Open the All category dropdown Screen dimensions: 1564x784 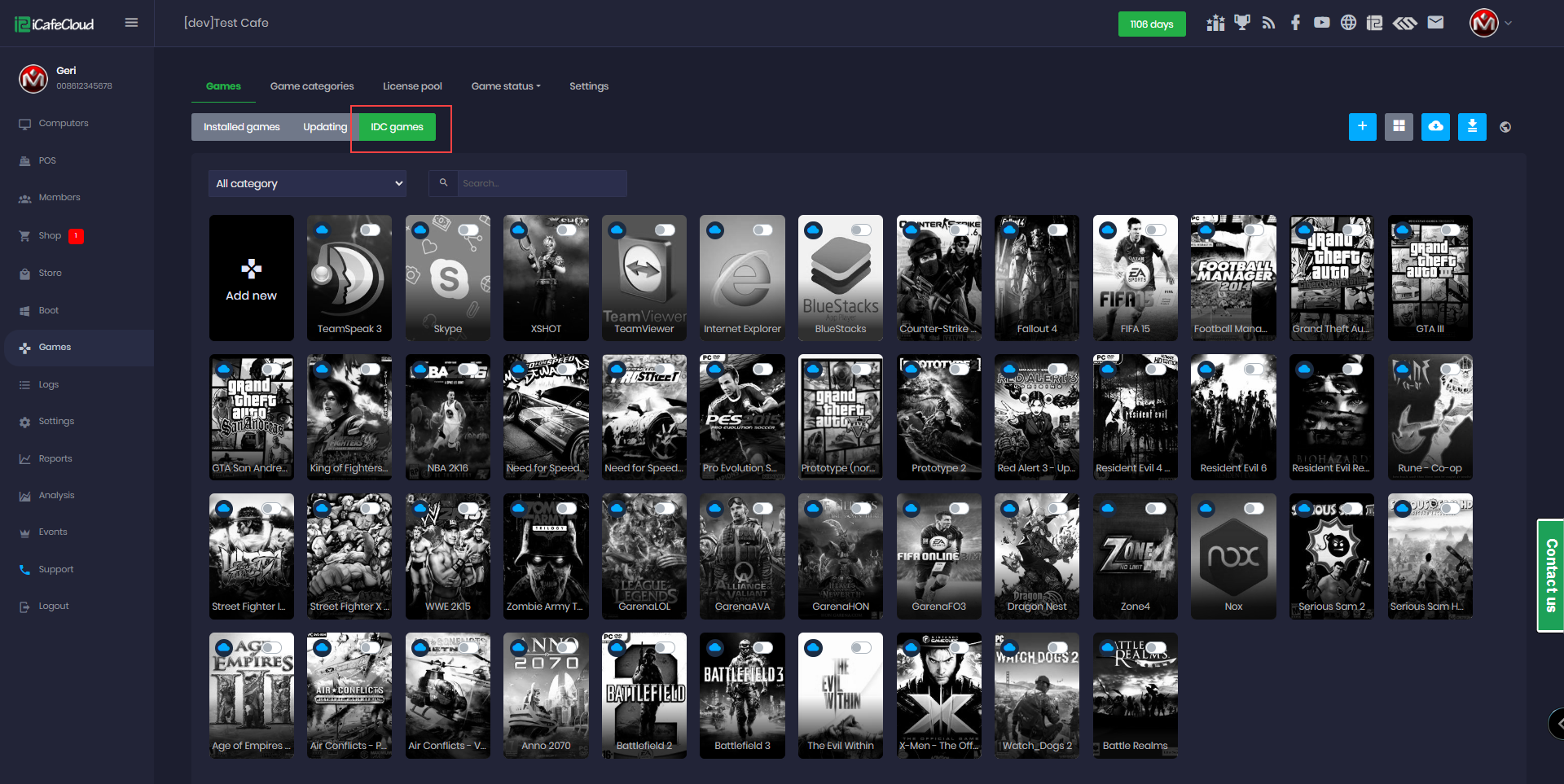point(308,184)
